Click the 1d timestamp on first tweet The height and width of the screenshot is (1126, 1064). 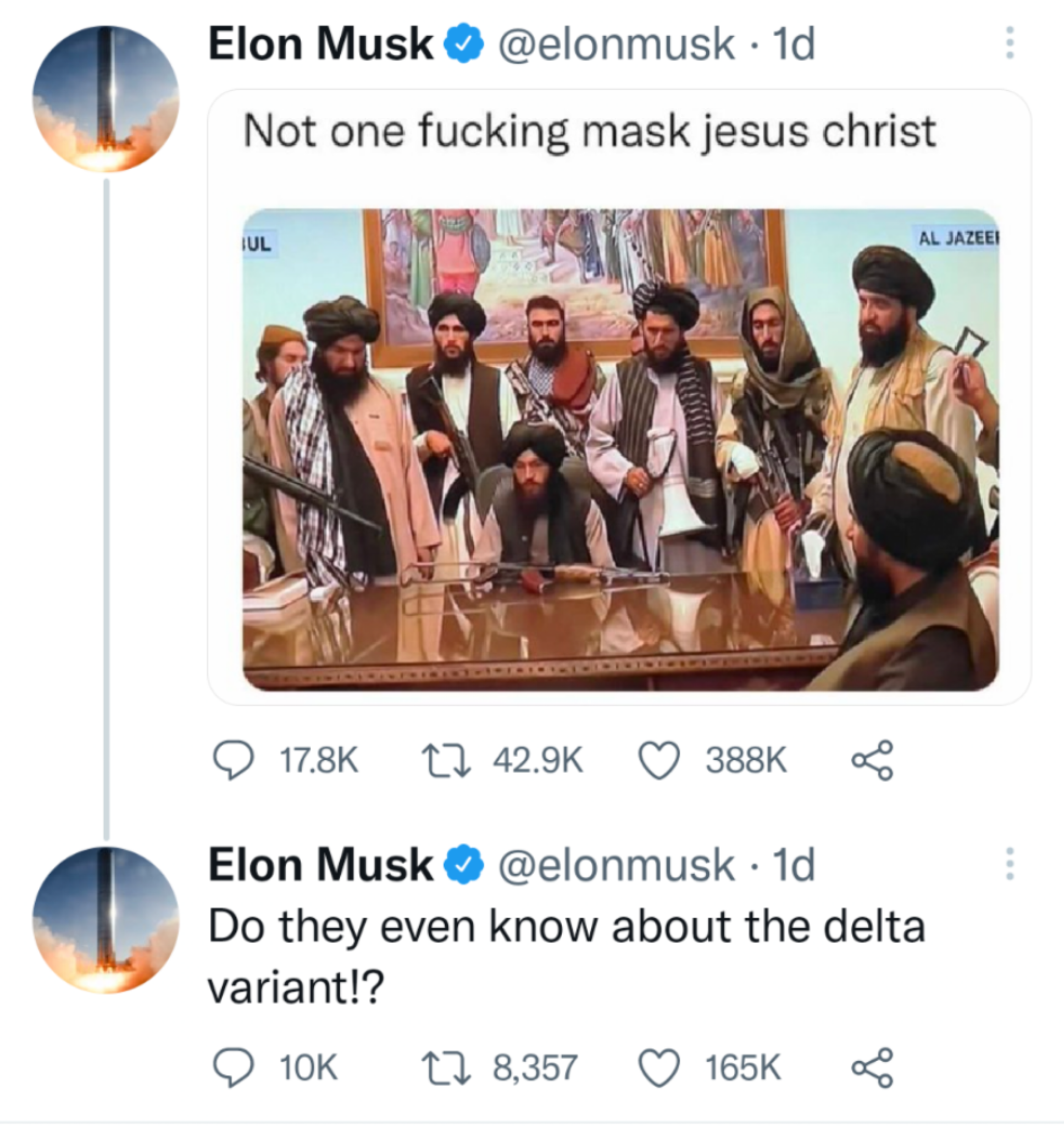tap(794, 43)
